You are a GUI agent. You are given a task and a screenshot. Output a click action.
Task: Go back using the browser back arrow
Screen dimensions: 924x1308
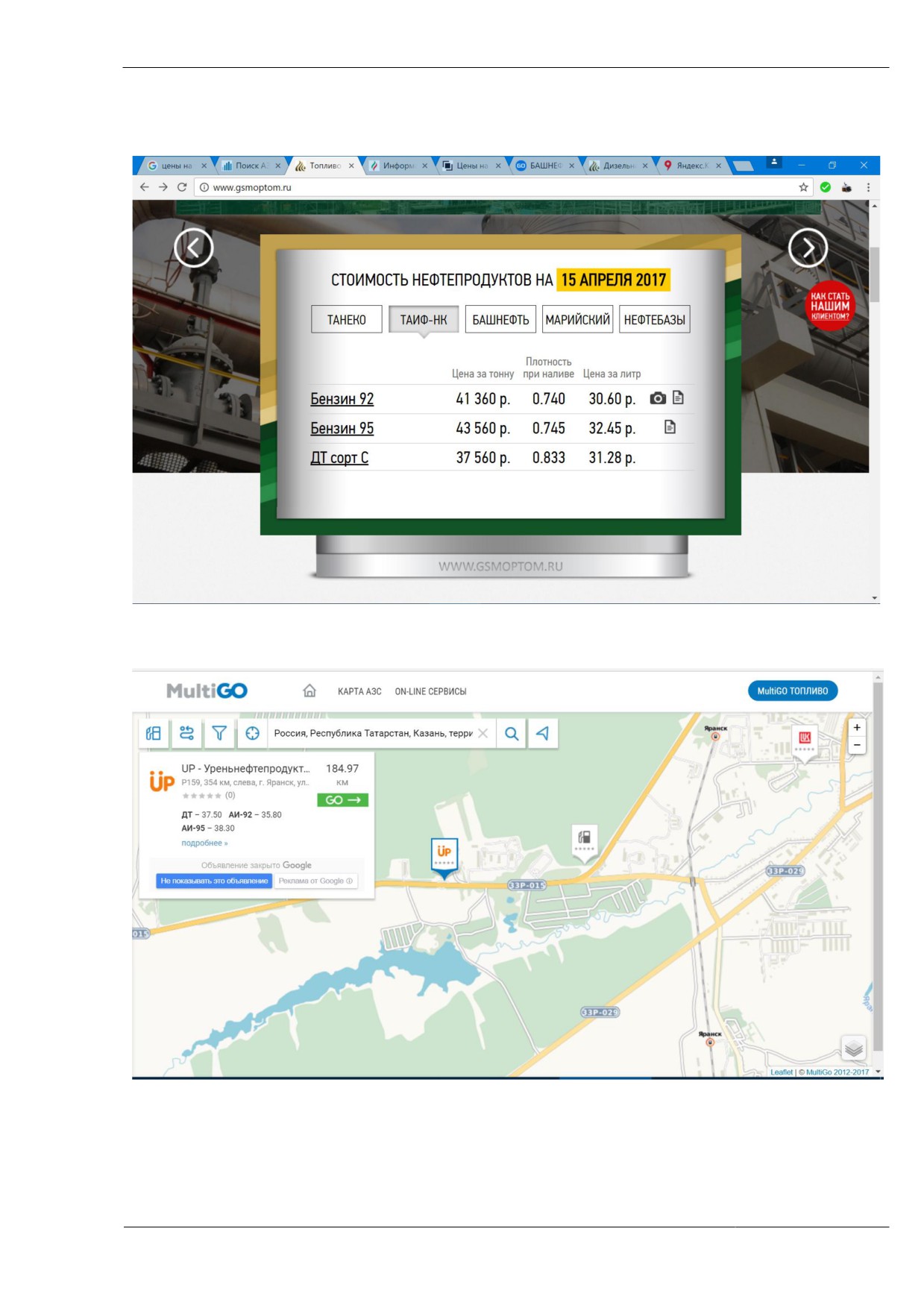145,187
